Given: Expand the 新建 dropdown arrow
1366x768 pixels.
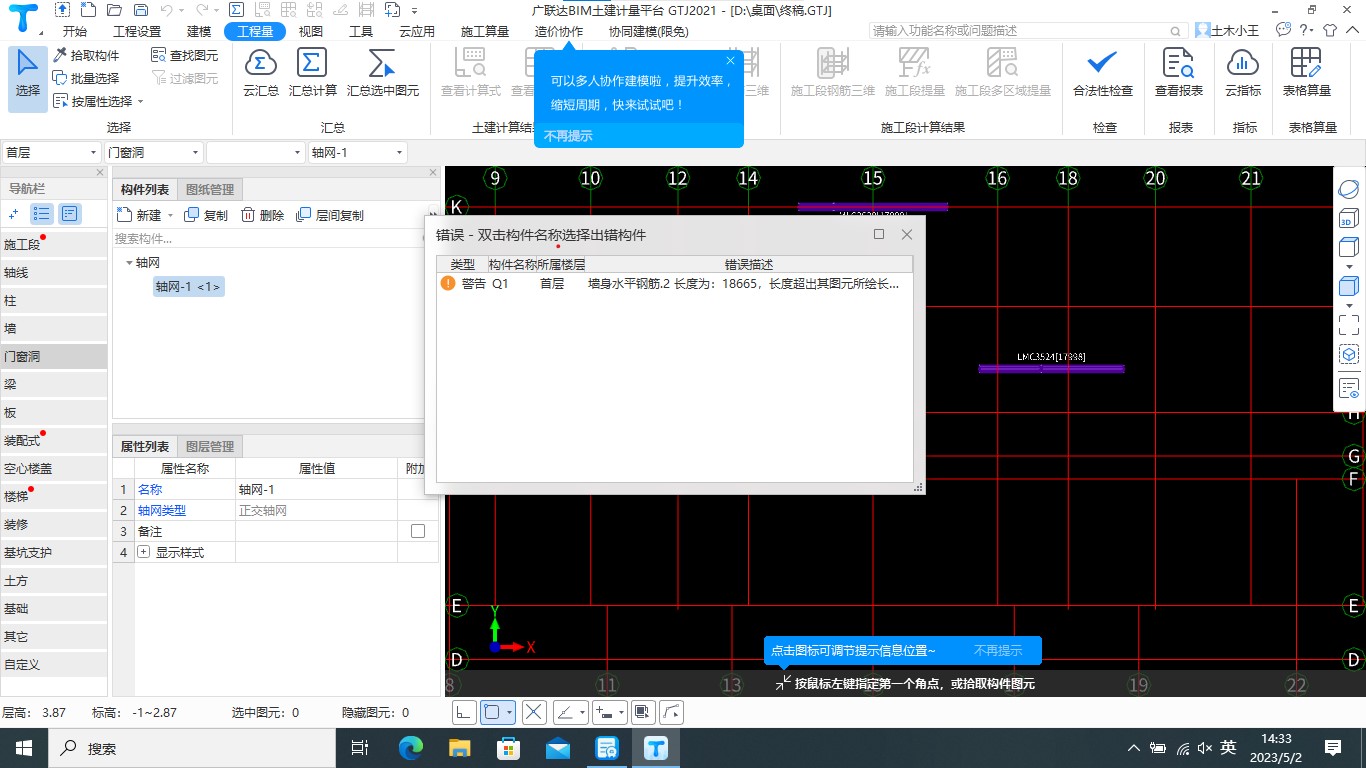Looking at the screenshot, I should click(170, 216).
